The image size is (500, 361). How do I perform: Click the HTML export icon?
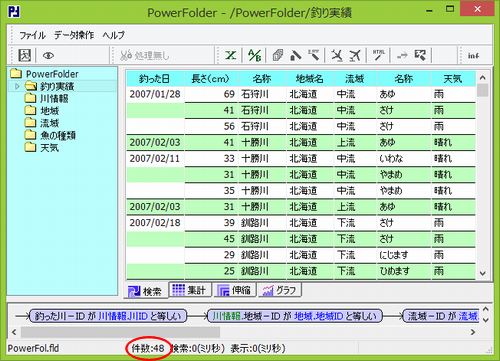click(x=379, y=55)
